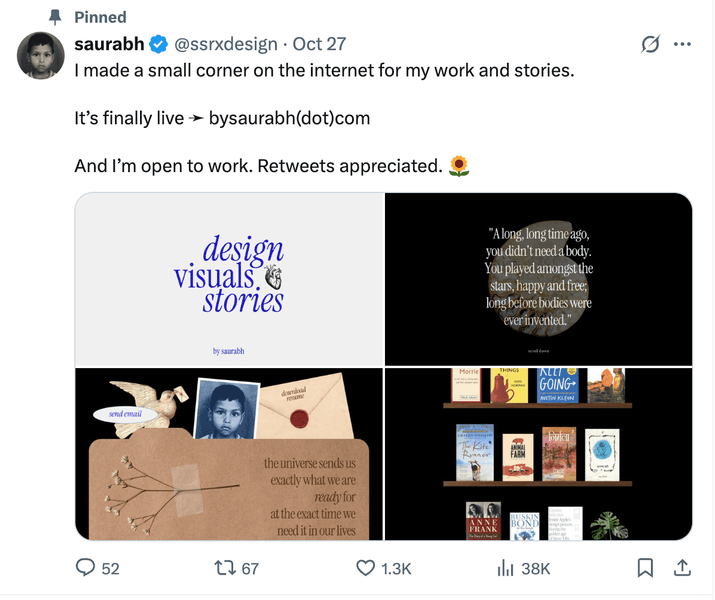
Task: Open the three-dot more options menu
Action: pyautogui.click(x=683, y=44)
